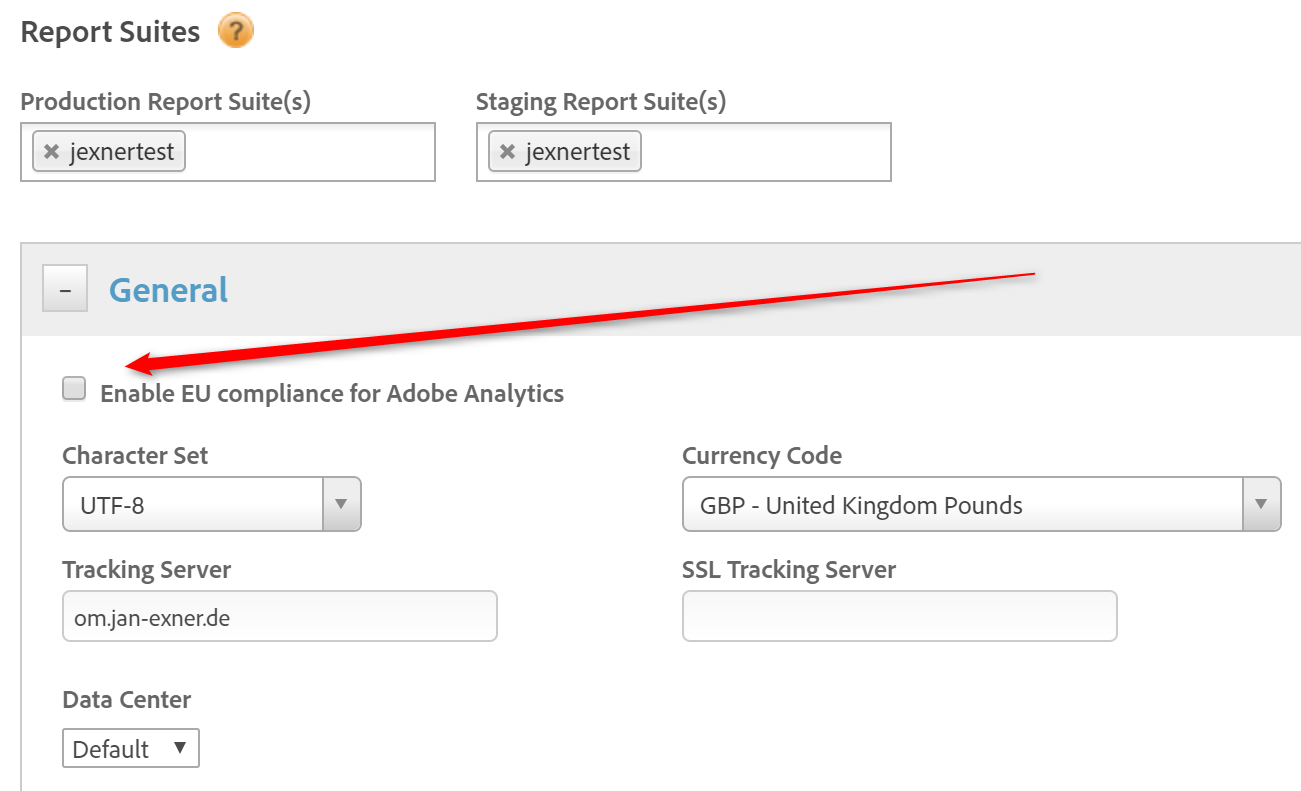Screen dimensions: 1301x791
Task: Click the Character Set dropdown arrow button
Action: (341, 504)
